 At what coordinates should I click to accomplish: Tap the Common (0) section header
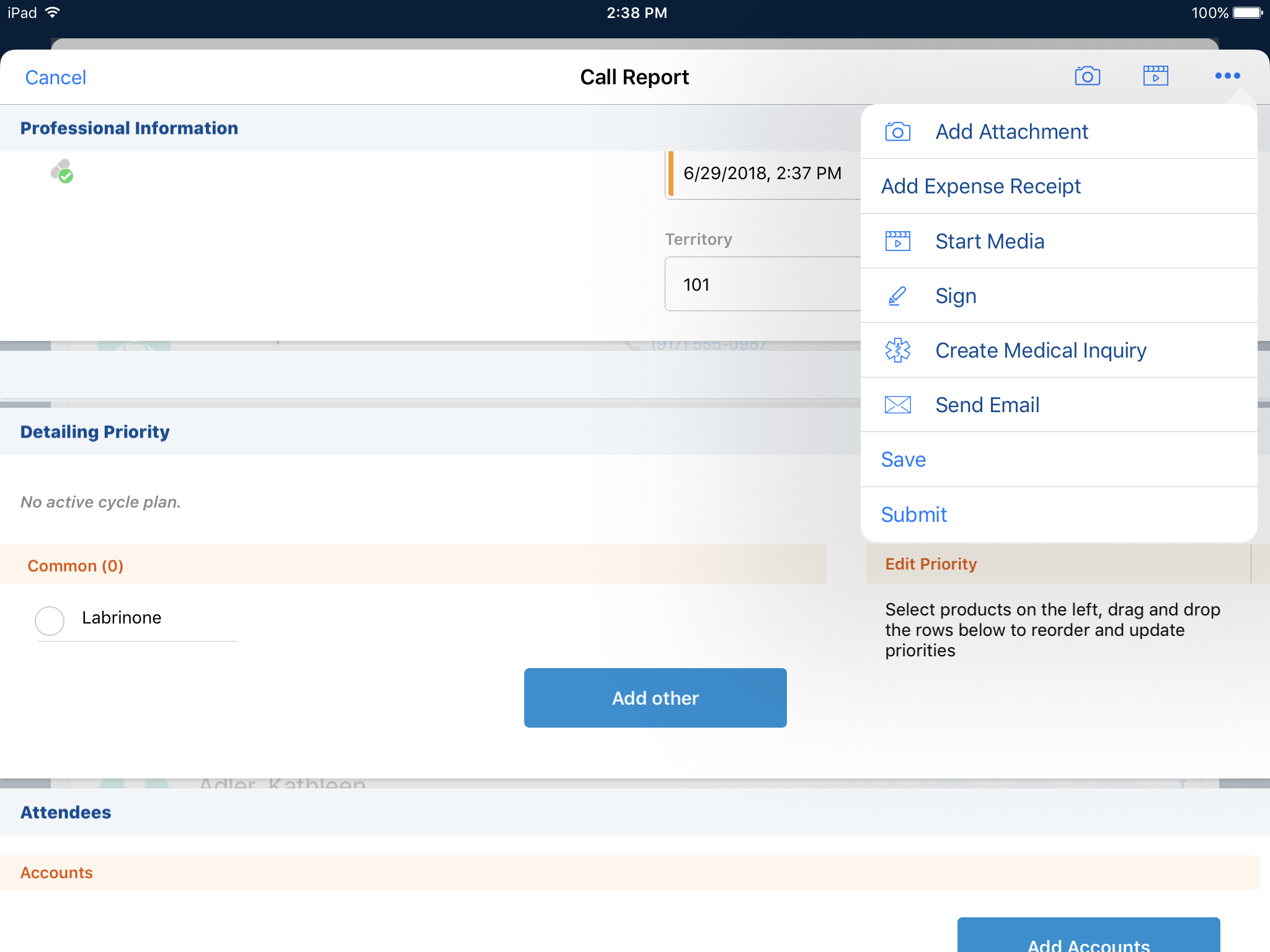point(76,566)
